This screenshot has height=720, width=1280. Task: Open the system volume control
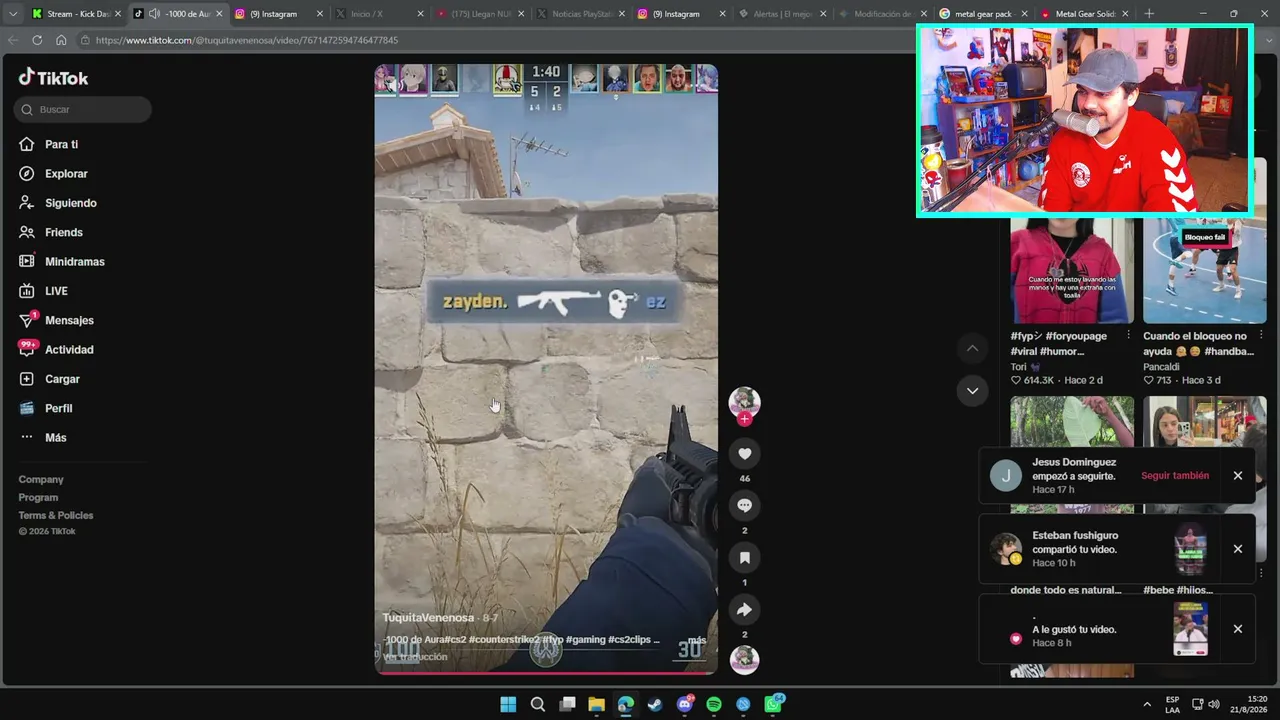[1213, 704]
